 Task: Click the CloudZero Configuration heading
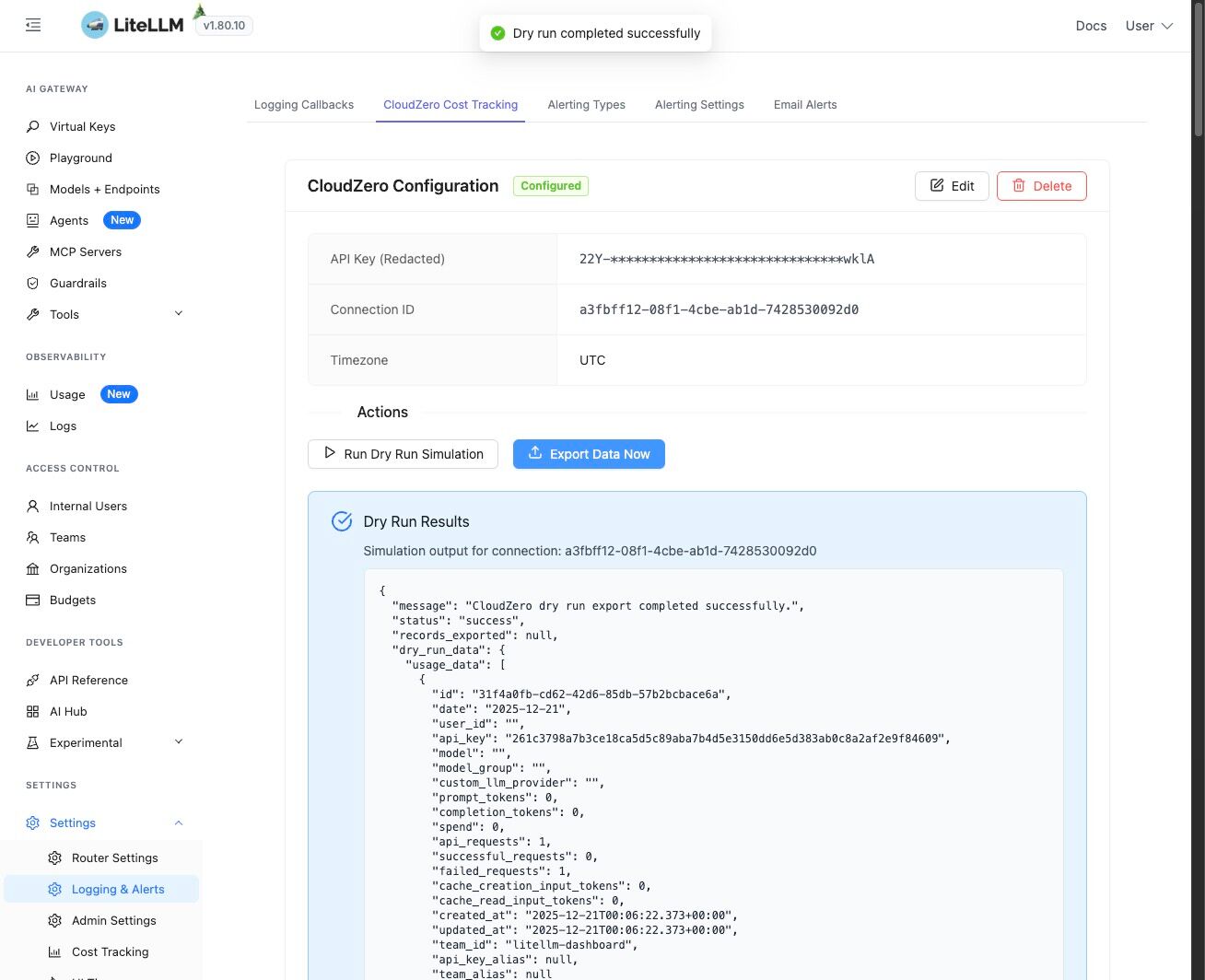coord(403,186)
